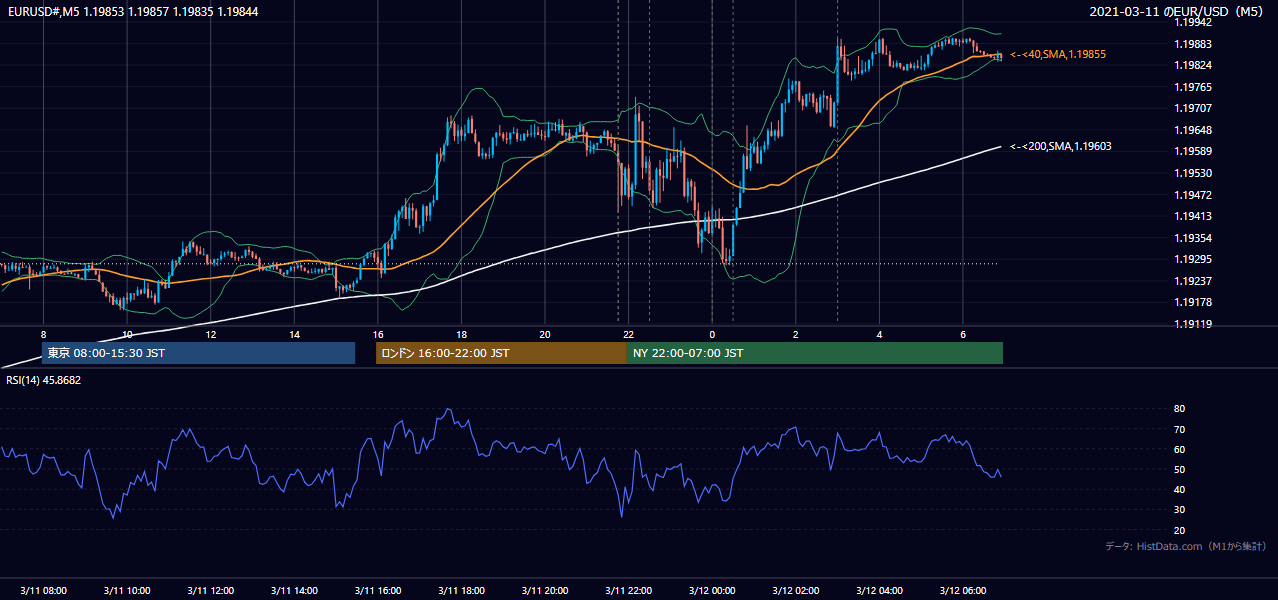1278x600 pixels.
Task: Click the HistData.com data source credit
Action: (1185, 546)
